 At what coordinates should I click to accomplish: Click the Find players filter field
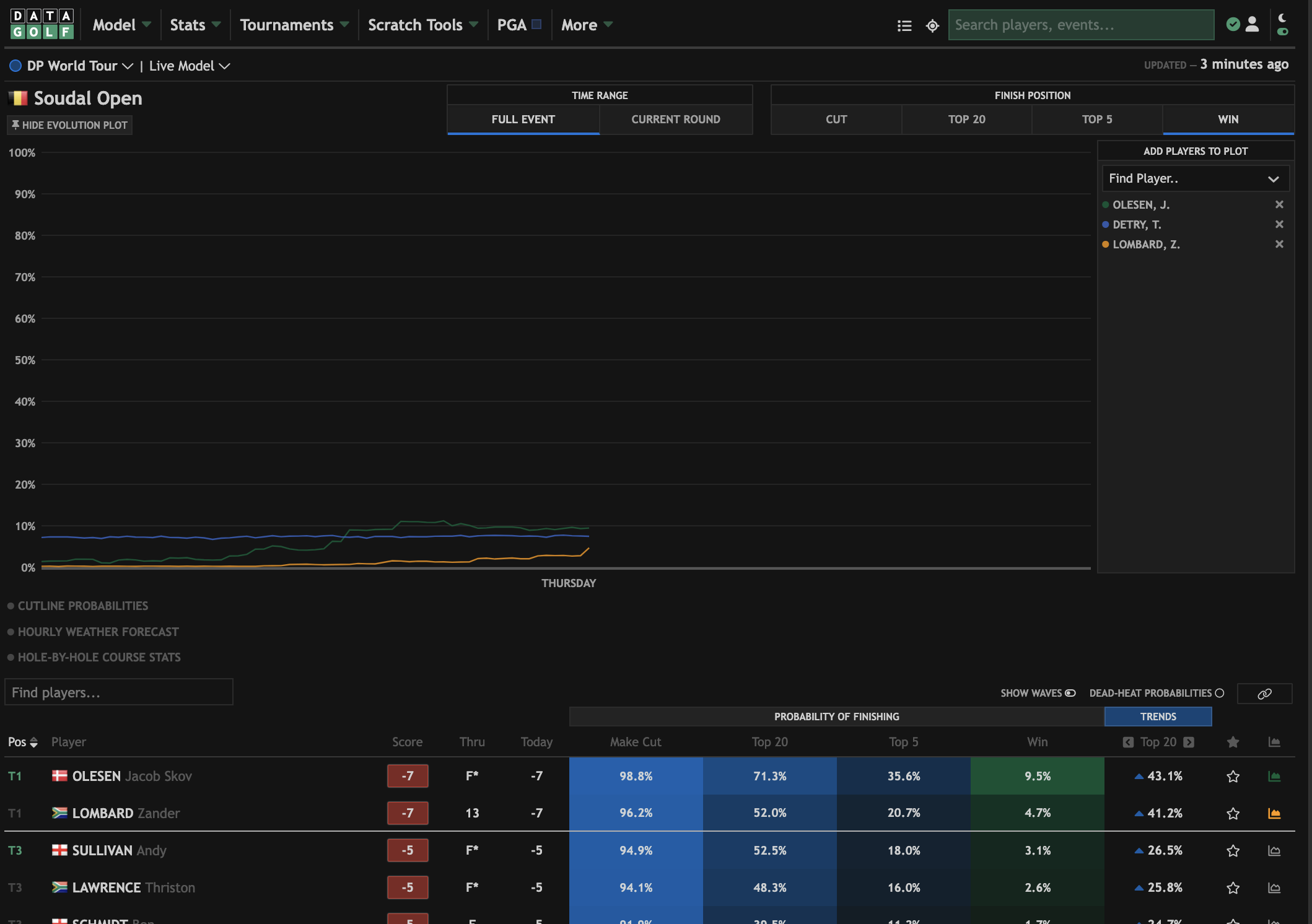pyautogui.click(x=119, y=692)
